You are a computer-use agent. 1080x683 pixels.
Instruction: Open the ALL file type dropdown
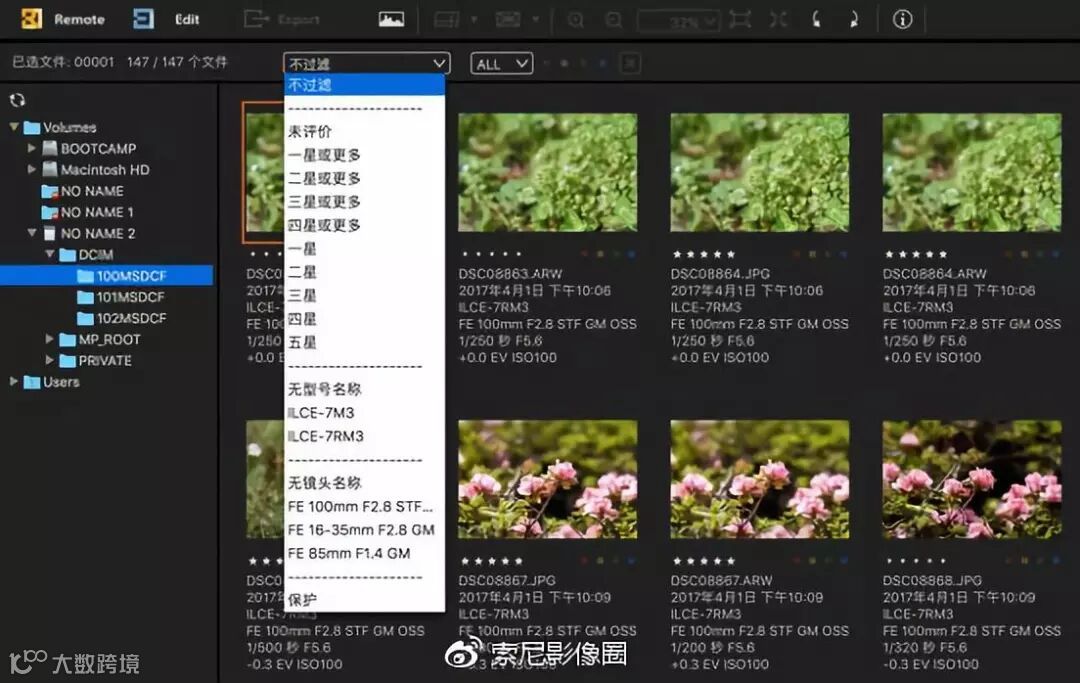pos(501,64)
